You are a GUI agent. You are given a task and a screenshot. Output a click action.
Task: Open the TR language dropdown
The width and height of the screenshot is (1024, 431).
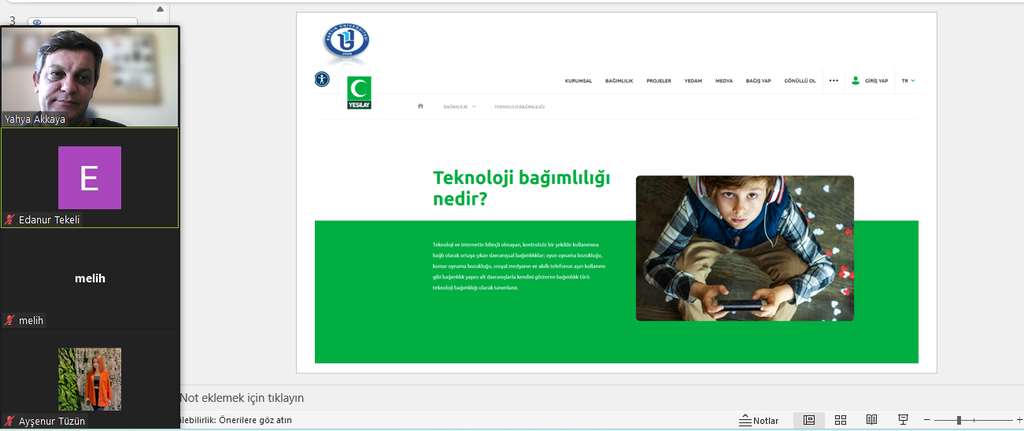[908, 80]
